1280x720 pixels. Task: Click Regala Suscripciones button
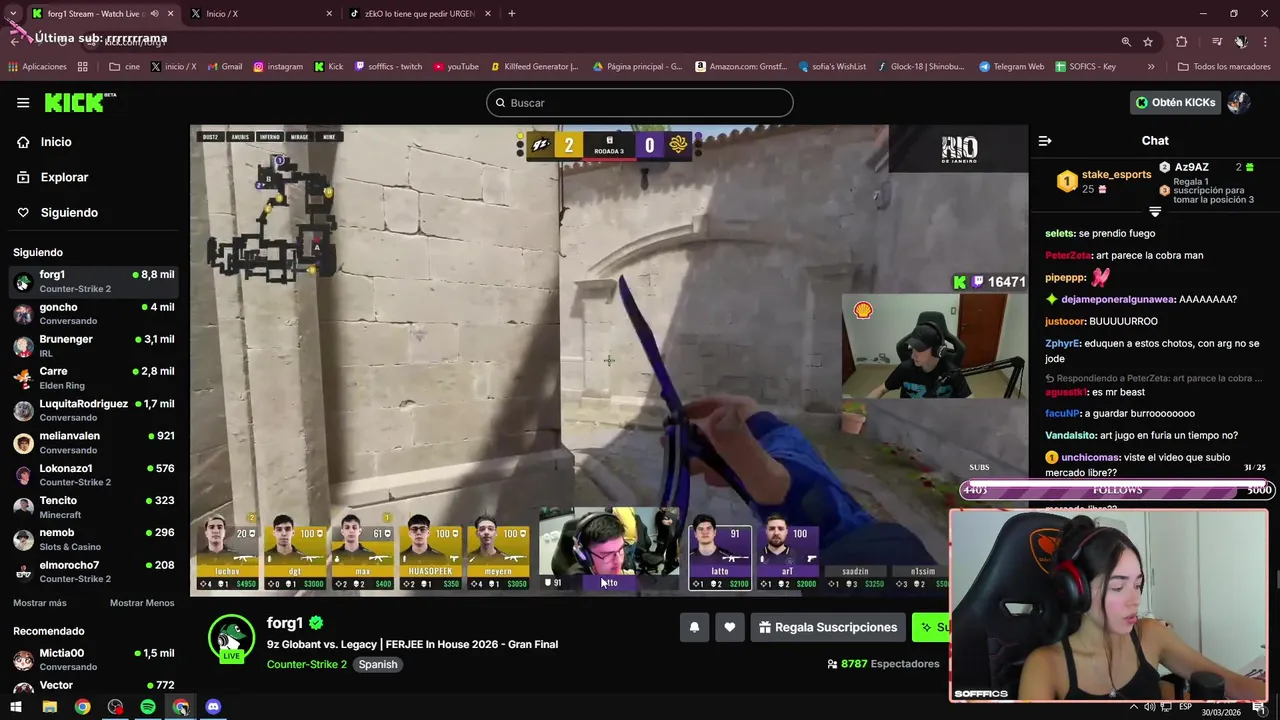[828, 627]
